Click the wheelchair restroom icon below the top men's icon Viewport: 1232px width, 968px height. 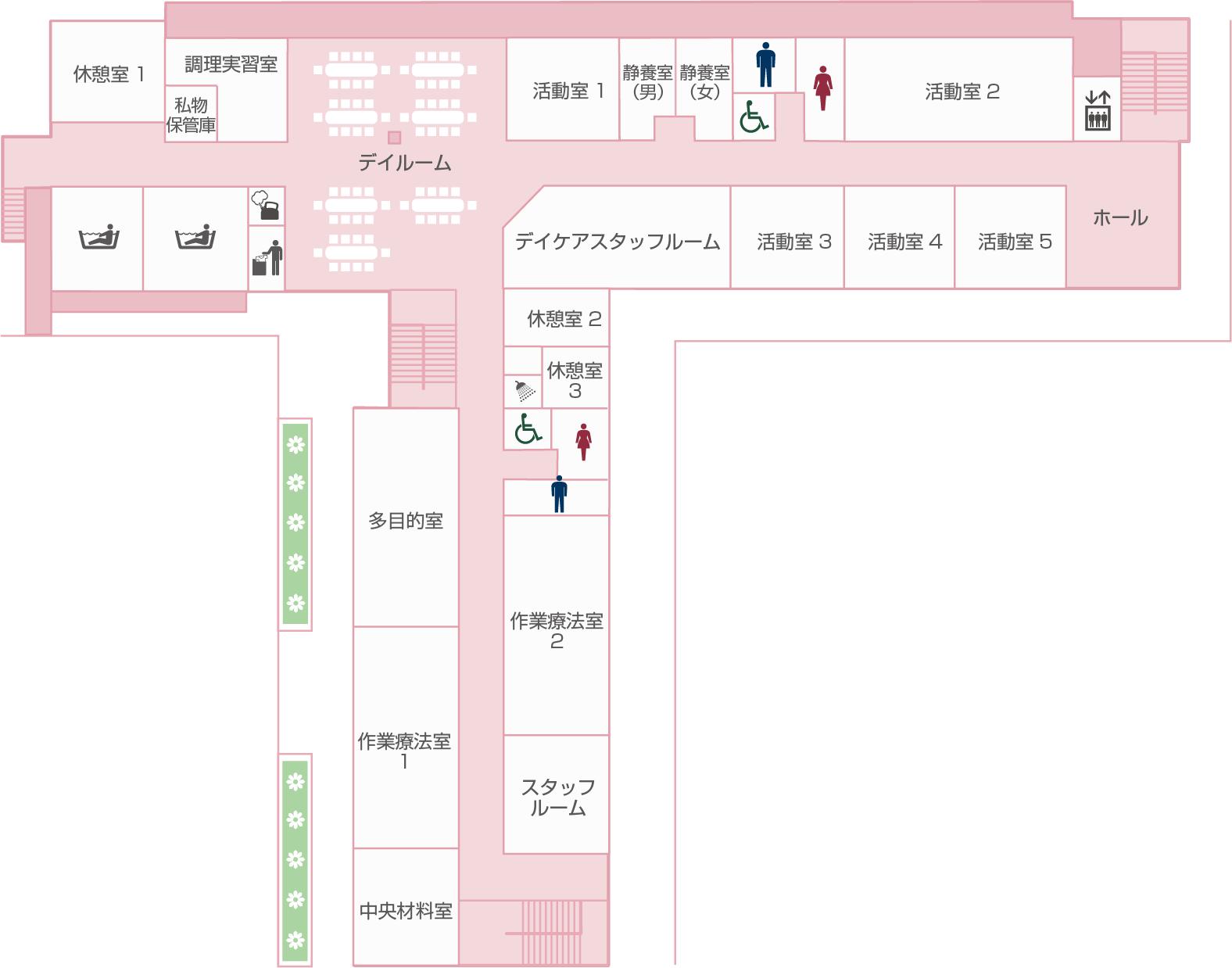754,117
